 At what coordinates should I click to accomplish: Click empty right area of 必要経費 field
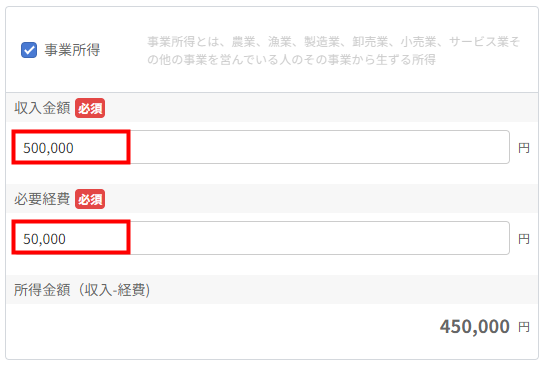click(x=319, y=238)
